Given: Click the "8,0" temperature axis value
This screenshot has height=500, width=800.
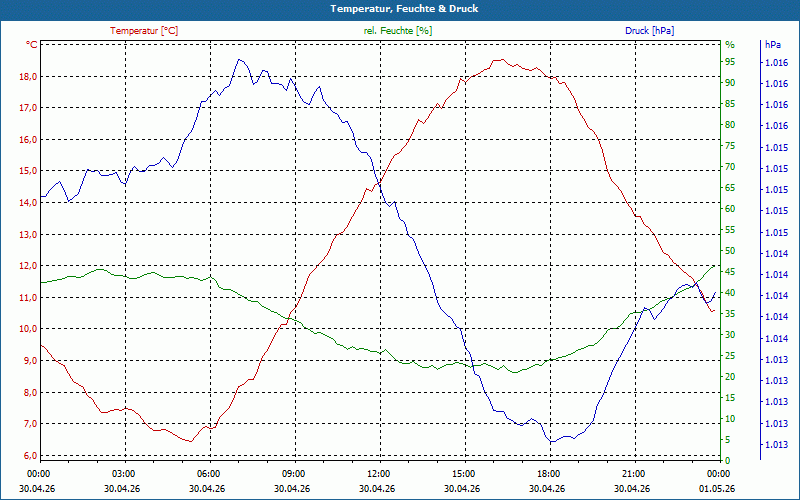Looking at the screenshot, I should [31, 392].
